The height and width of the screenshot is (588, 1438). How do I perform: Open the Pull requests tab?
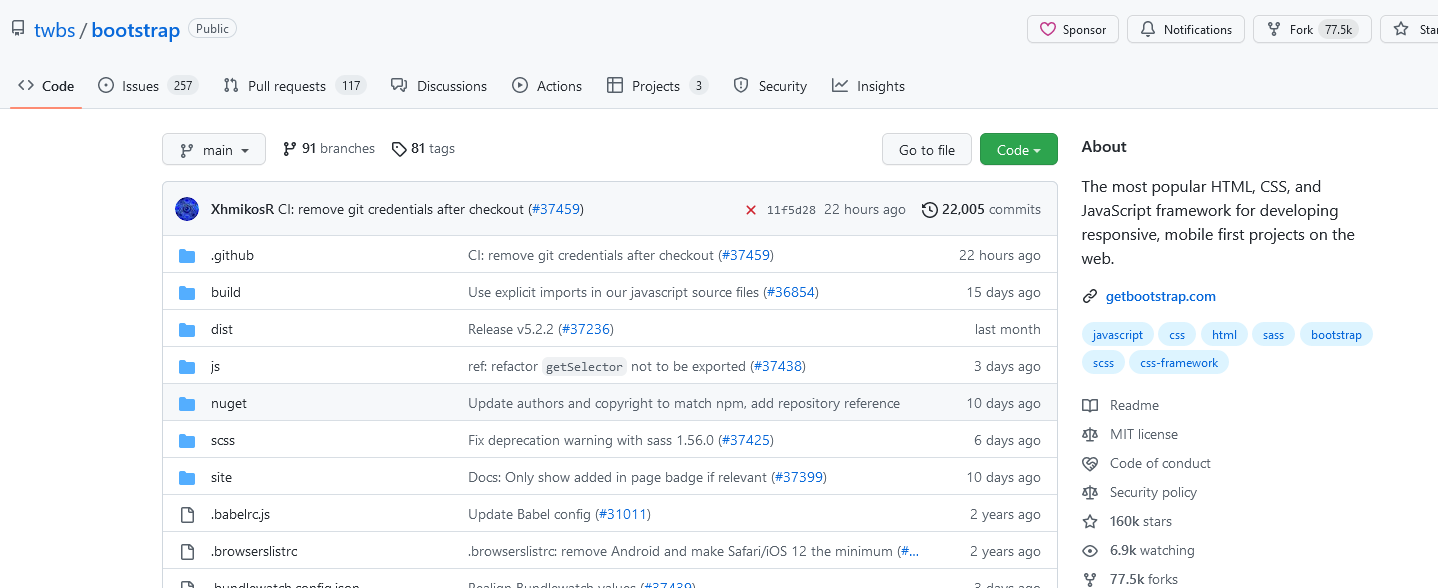(x=294, y=86)
